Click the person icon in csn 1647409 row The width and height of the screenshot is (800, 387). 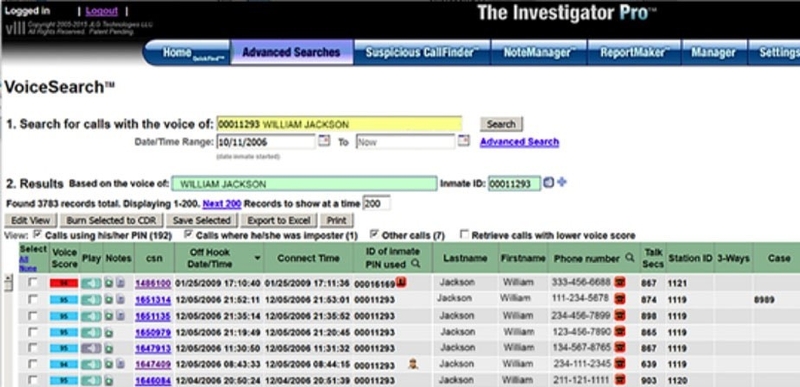tap(414, 364)
